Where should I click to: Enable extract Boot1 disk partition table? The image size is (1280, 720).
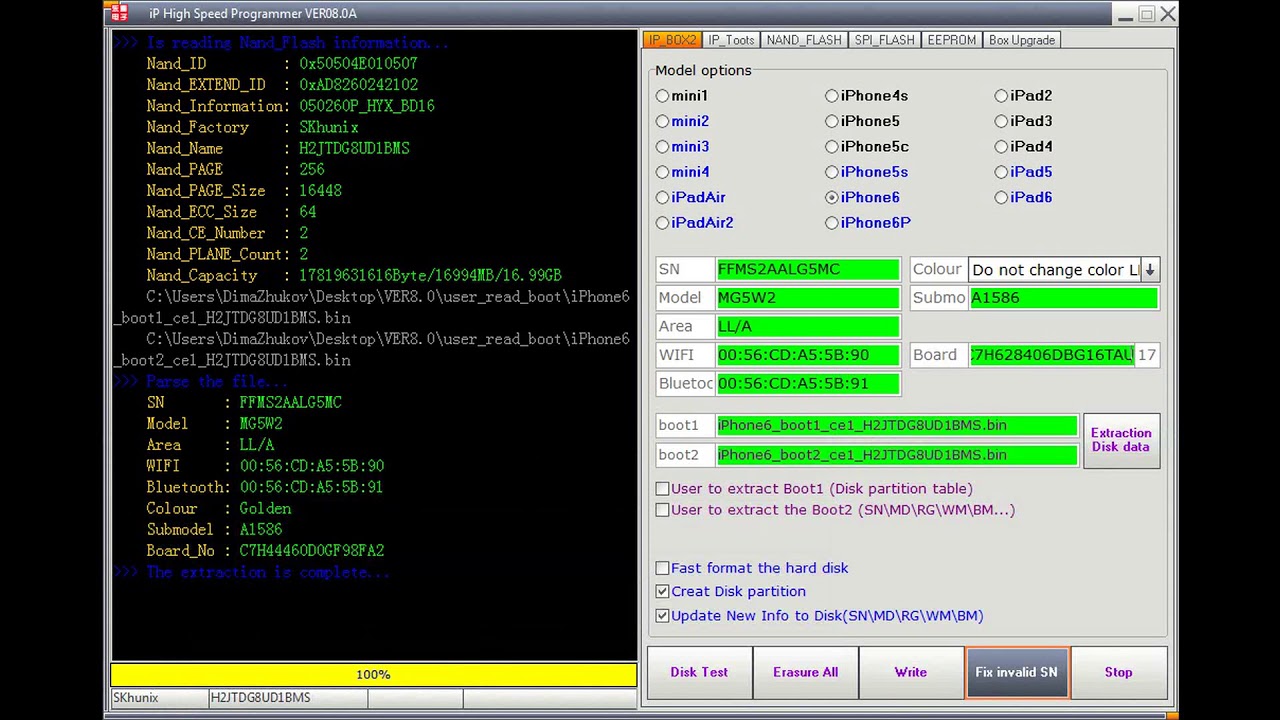[662, 489]
